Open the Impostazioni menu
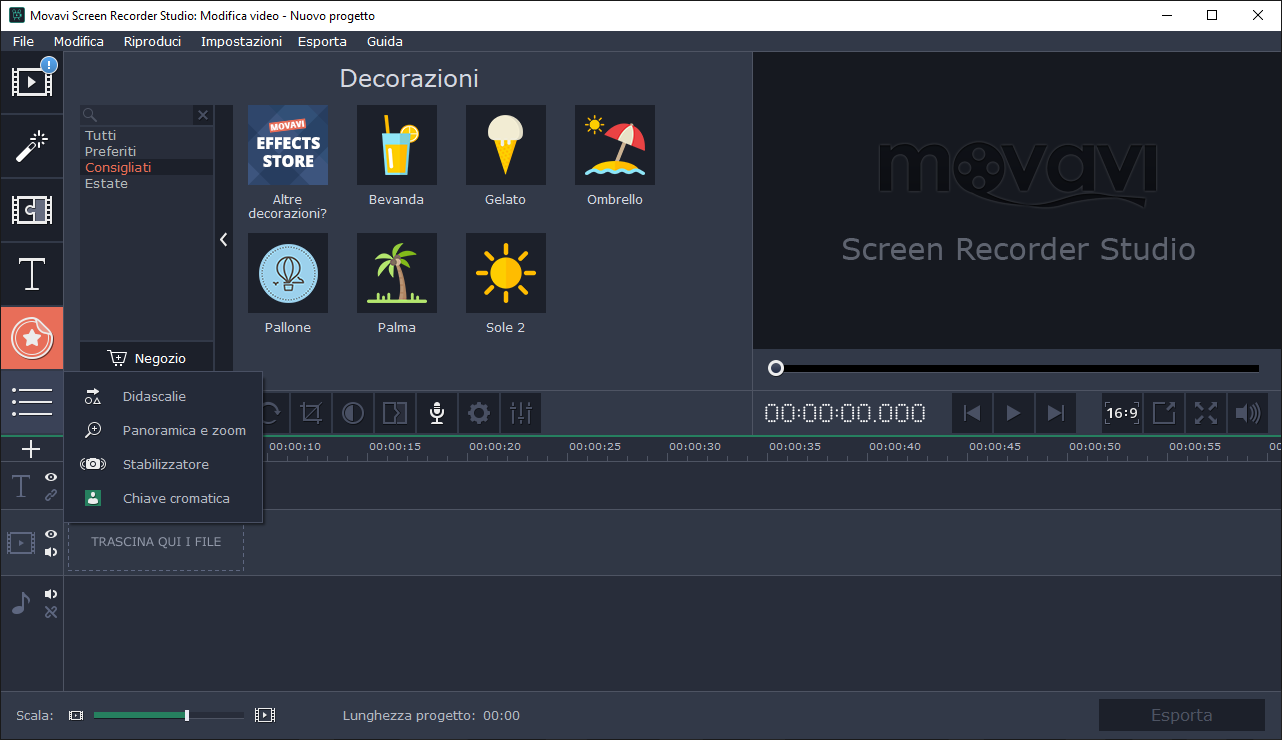The width and height of the screenshot is (1282, 740). point(241,41)
